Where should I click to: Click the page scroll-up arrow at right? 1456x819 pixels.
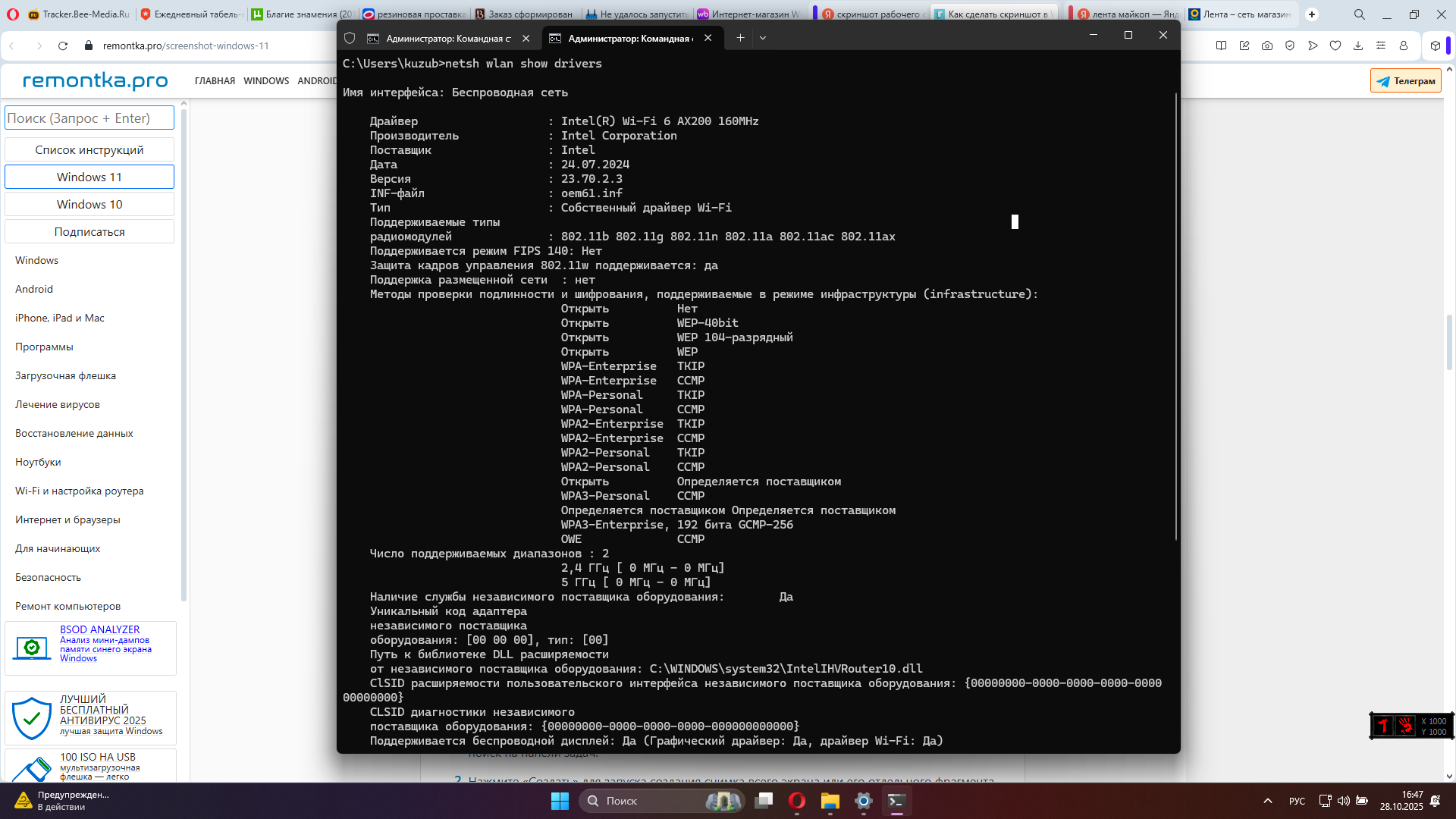point(1449,69)
